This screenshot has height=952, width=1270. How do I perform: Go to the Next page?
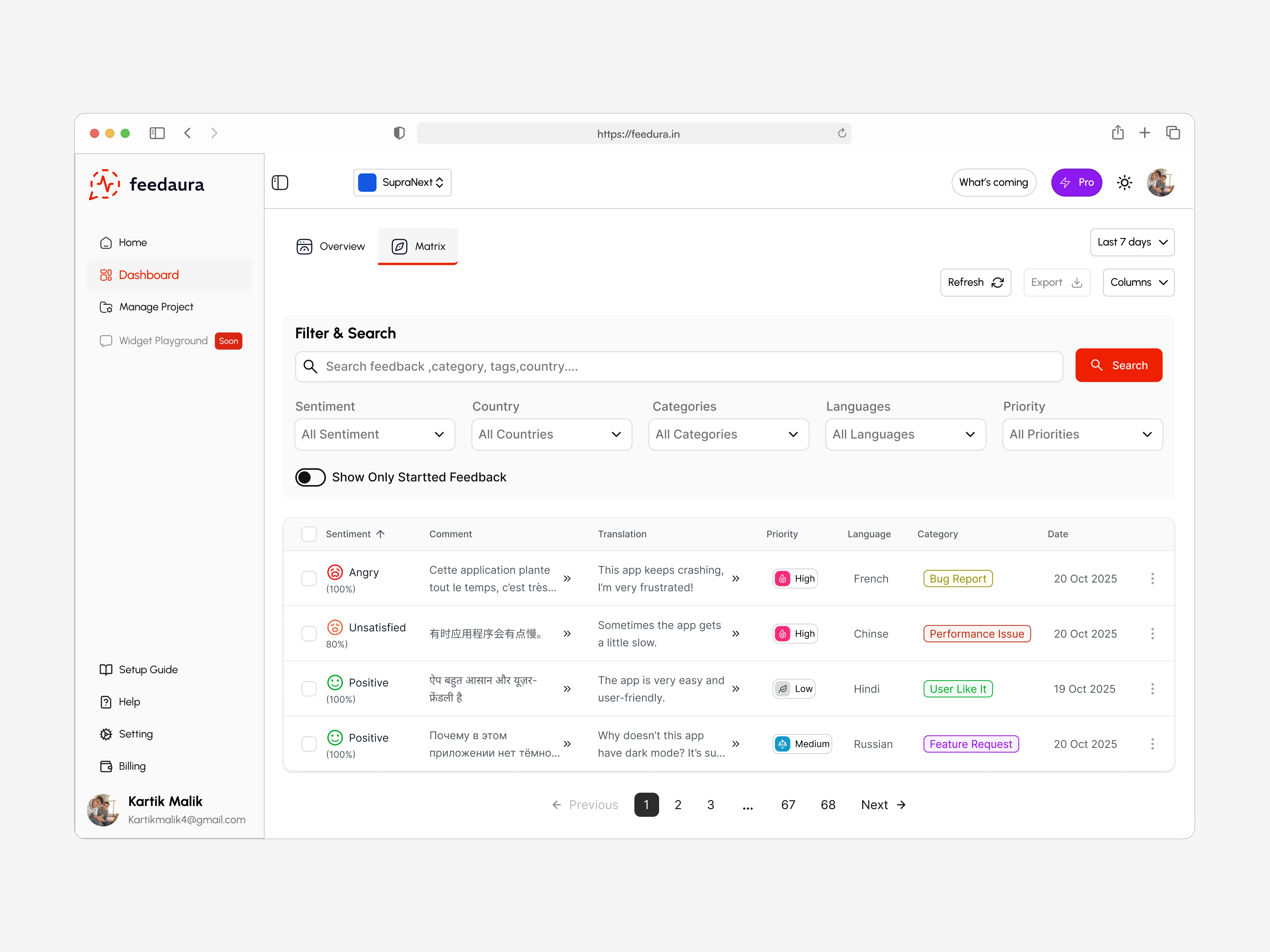tap(882, 804)
